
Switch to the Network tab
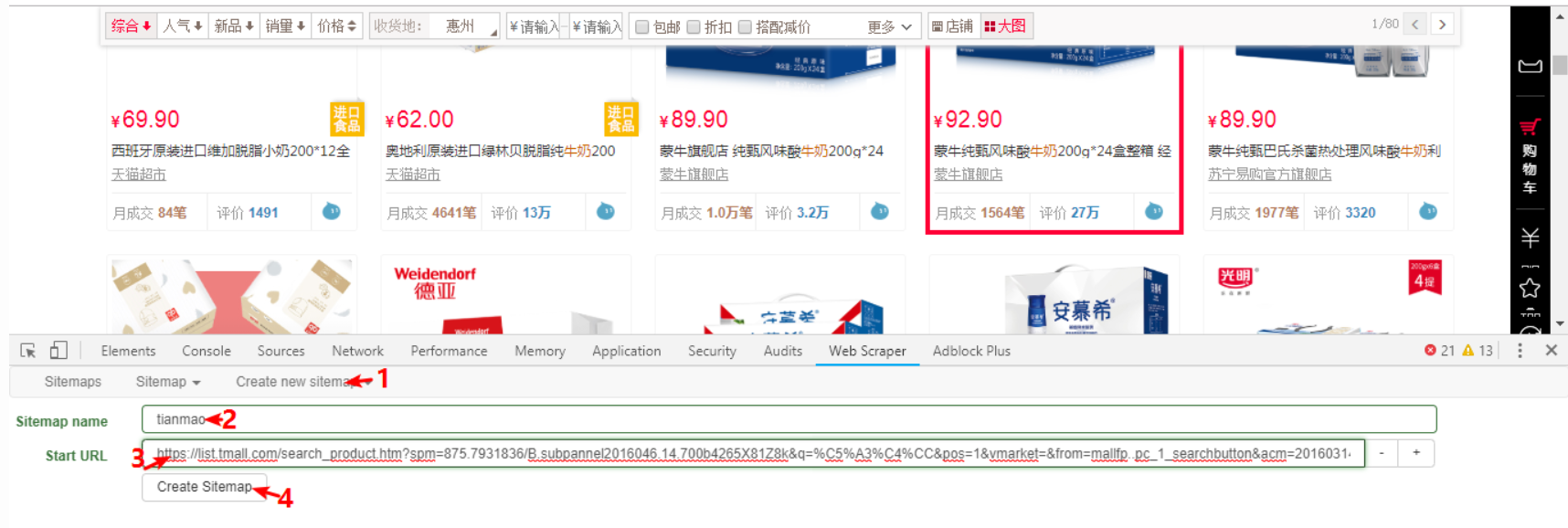[x=357, y=351]
